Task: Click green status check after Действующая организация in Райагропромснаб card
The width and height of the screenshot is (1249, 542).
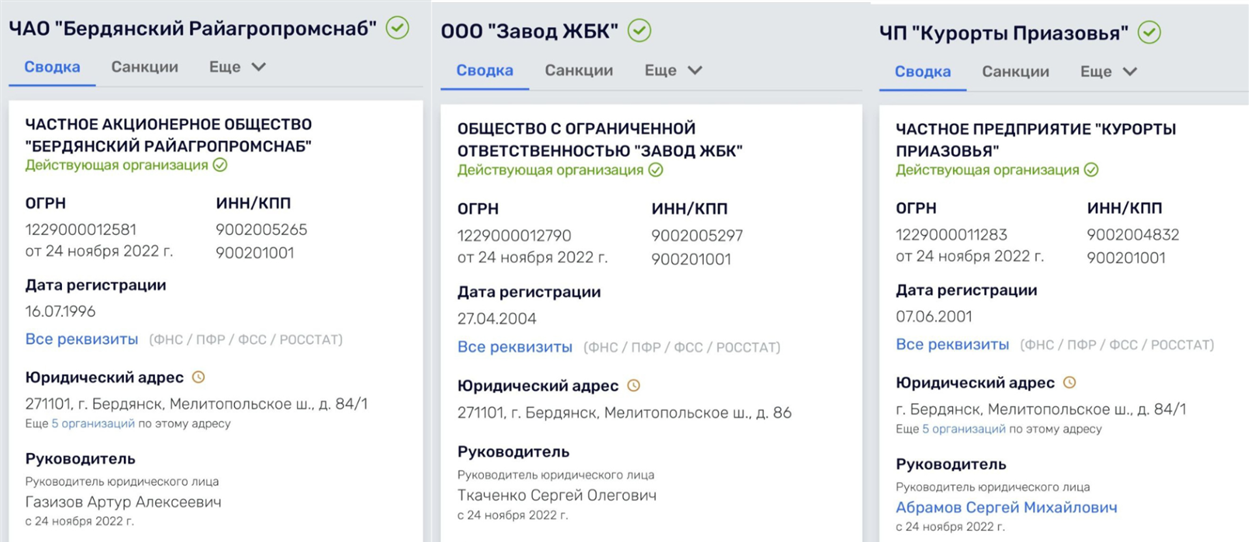Action: point(220,165)
